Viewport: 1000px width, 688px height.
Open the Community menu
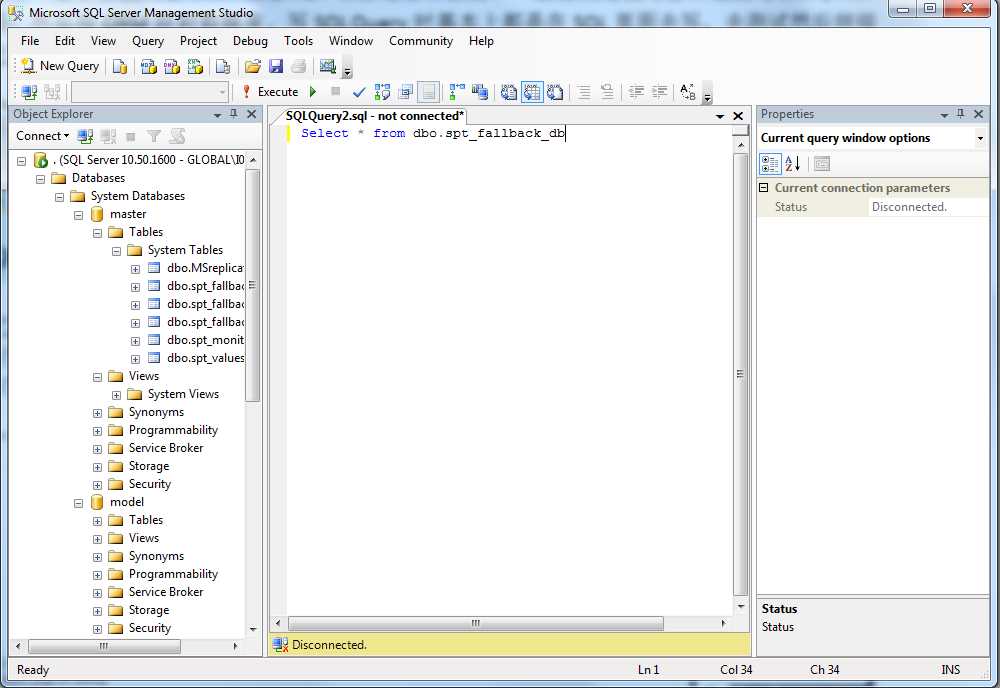tap(420, 41)
